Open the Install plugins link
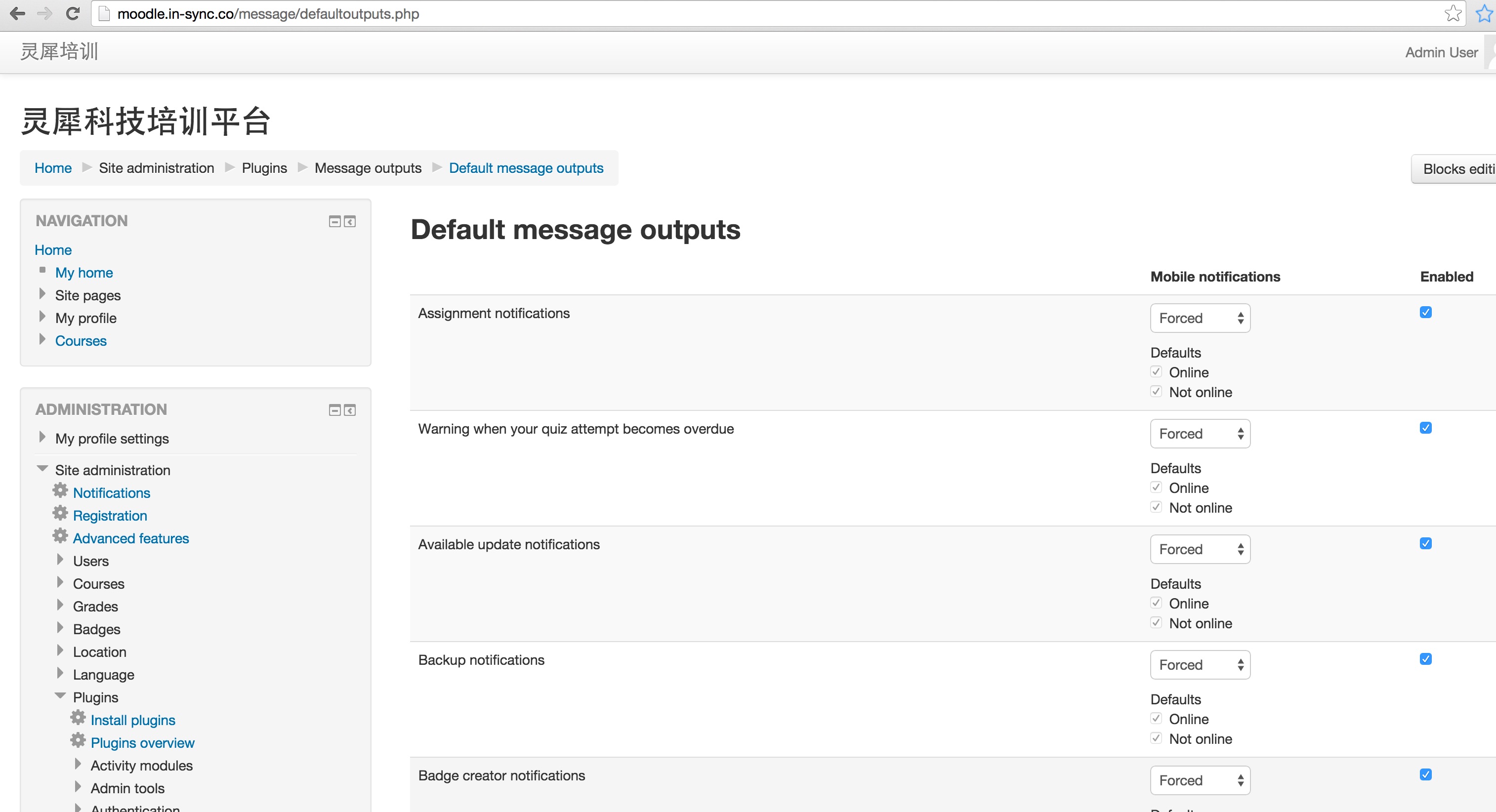1496x812 pixels. pyautogui.click(x=133, y=720)
